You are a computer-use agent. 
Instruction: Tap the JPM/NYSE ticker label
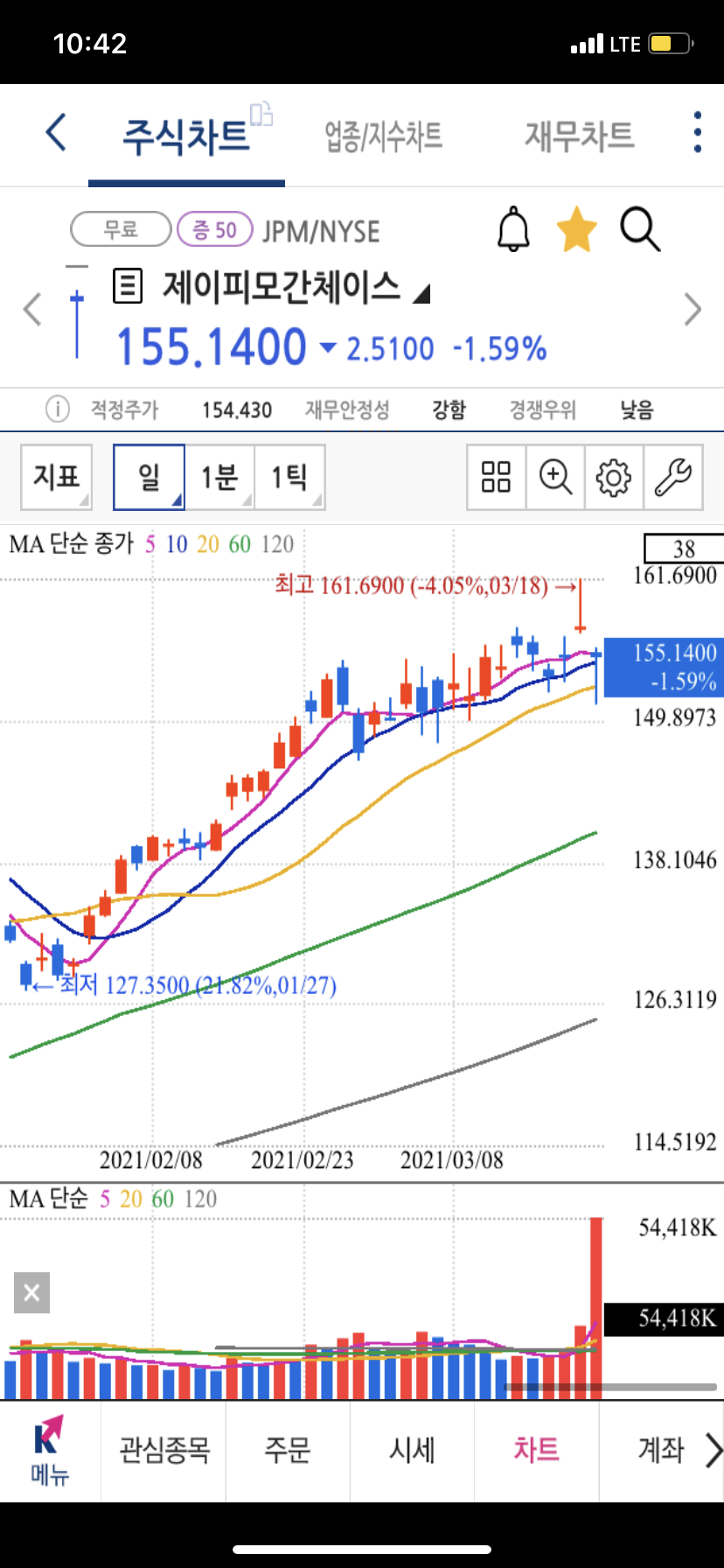tap(321, 232)
